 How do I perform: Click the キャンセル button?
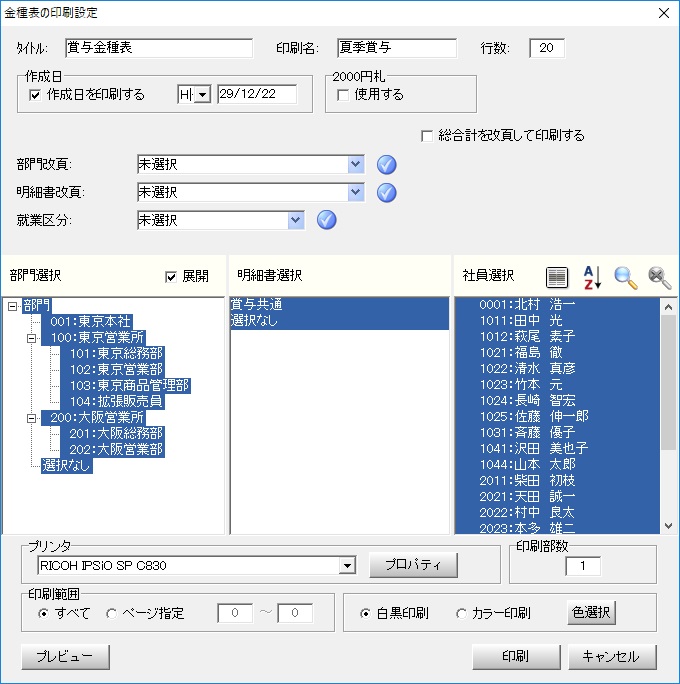(x=612, y=657)
